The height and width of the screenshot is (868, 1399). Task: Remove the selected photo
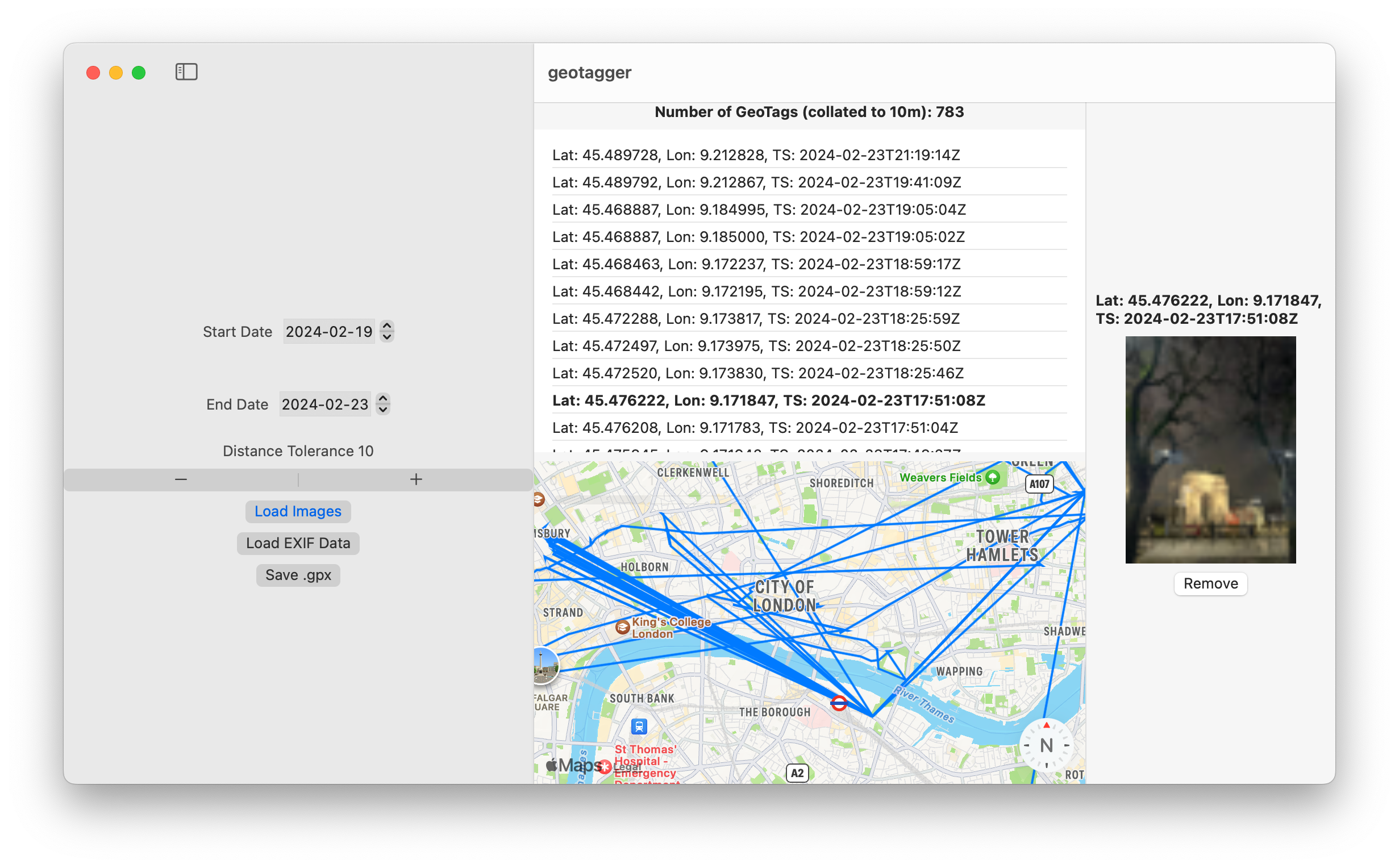(x=1210, y=583)
